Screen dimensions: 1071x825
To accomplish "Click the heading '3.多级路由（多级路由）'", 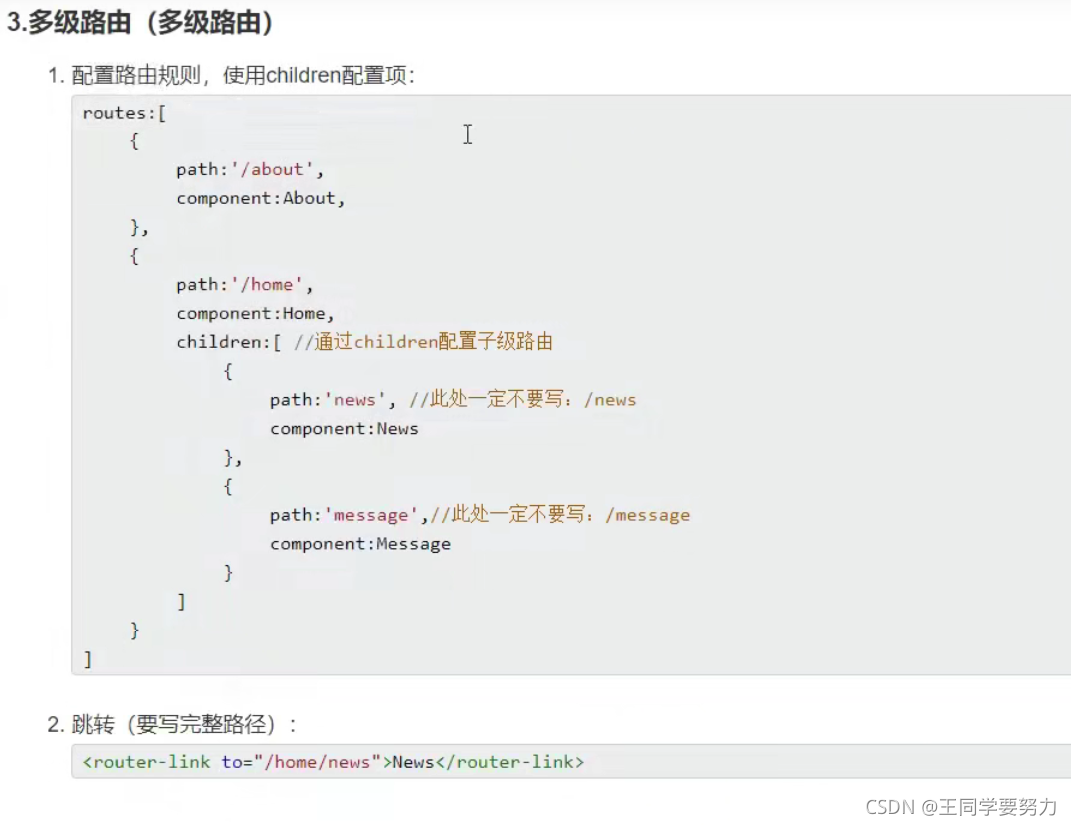I will coord(140,23).
